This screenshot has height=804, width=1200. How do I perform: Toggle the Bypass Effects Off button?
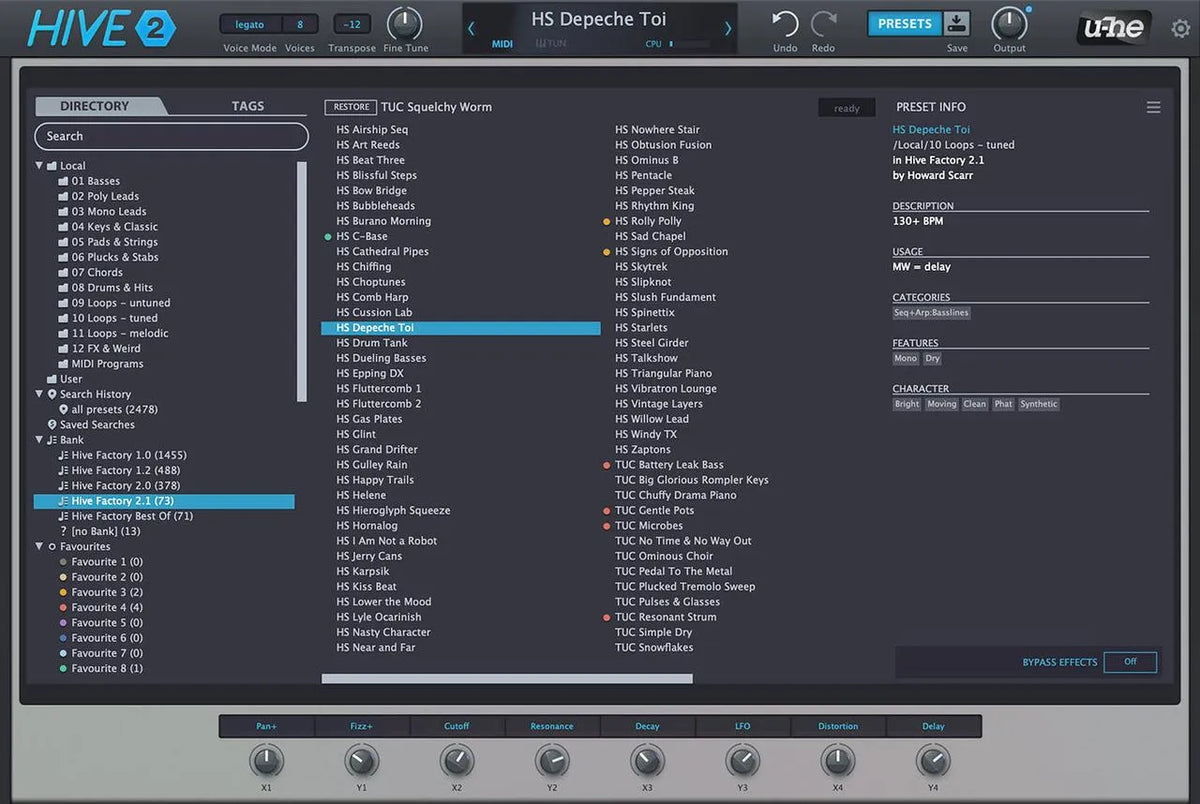[1130, 662]
